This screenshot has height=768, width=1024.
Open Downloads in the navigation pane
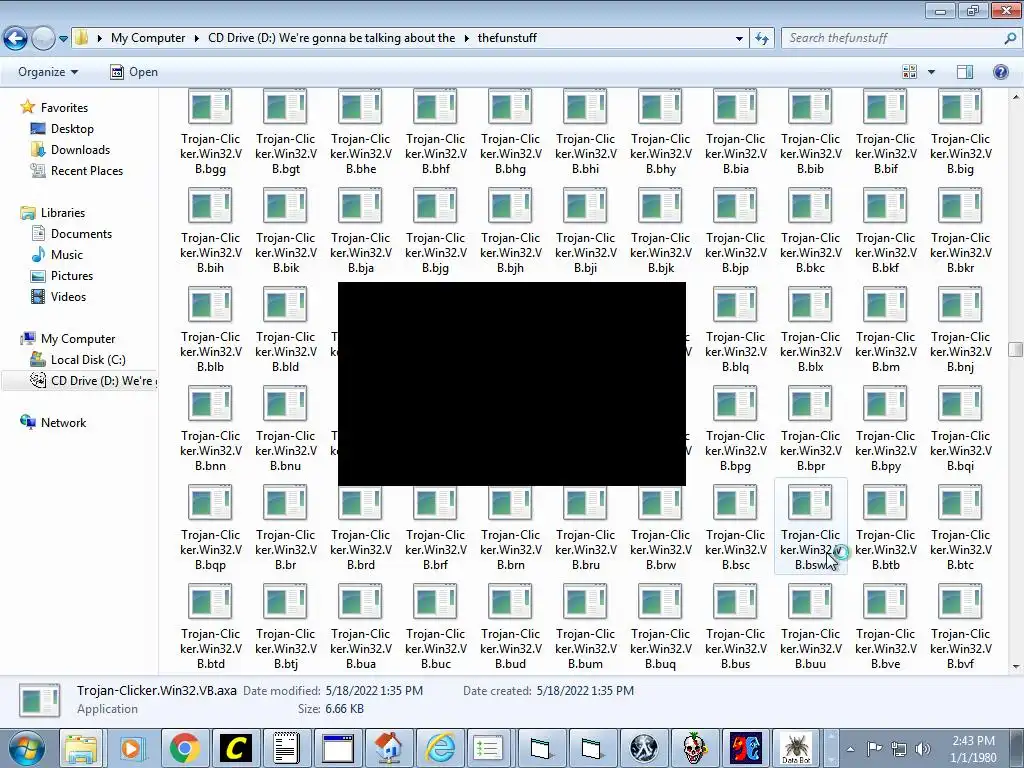(80, 150)
